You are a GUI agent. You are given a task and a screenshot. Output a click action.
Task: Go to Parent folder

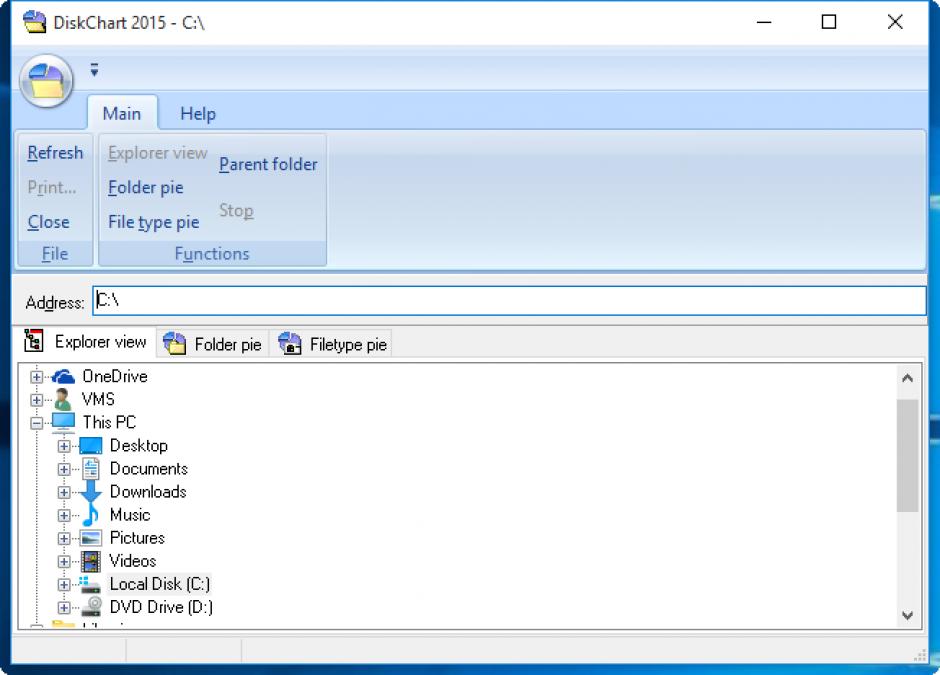coord(268,164)
